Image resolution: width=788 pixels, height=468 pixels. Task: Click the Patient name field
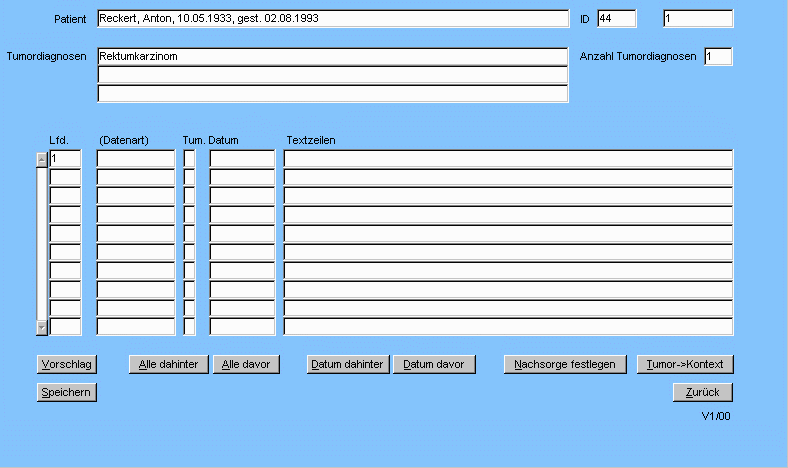pos(332,19)
